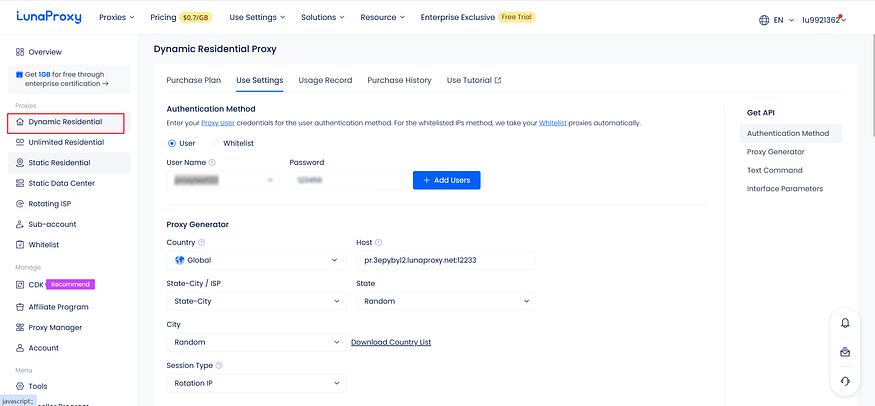
Task: Open the City Random dropdown
Action: [256, 342]
